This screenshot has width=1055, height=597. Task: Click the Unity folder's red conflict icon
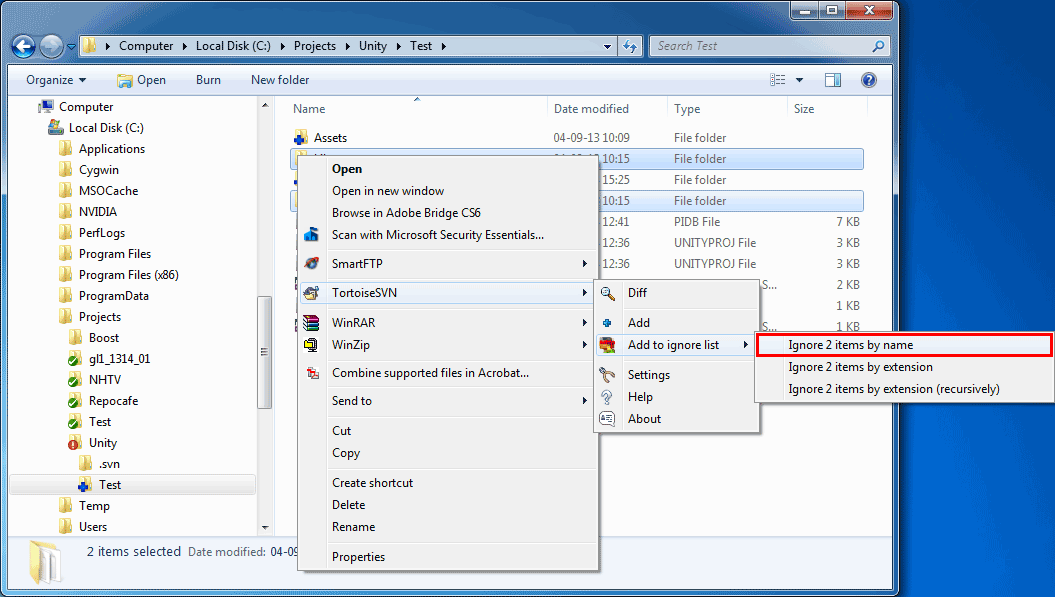pyautogui.click(x=74, y=443)
